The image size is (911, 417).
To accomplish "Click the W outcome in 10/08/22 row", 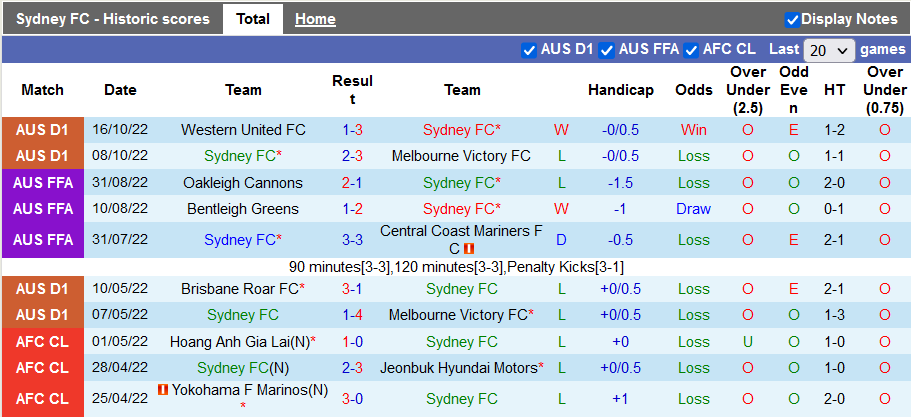I will 561,209.
